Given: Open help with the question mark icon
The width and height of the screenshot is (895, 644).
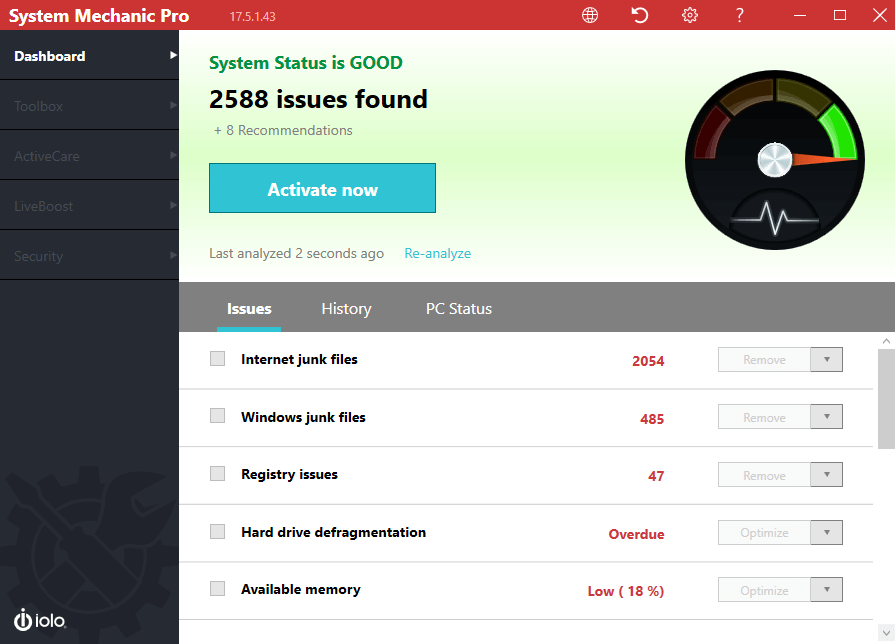Looking at the screenshot, I should point(740,15).
